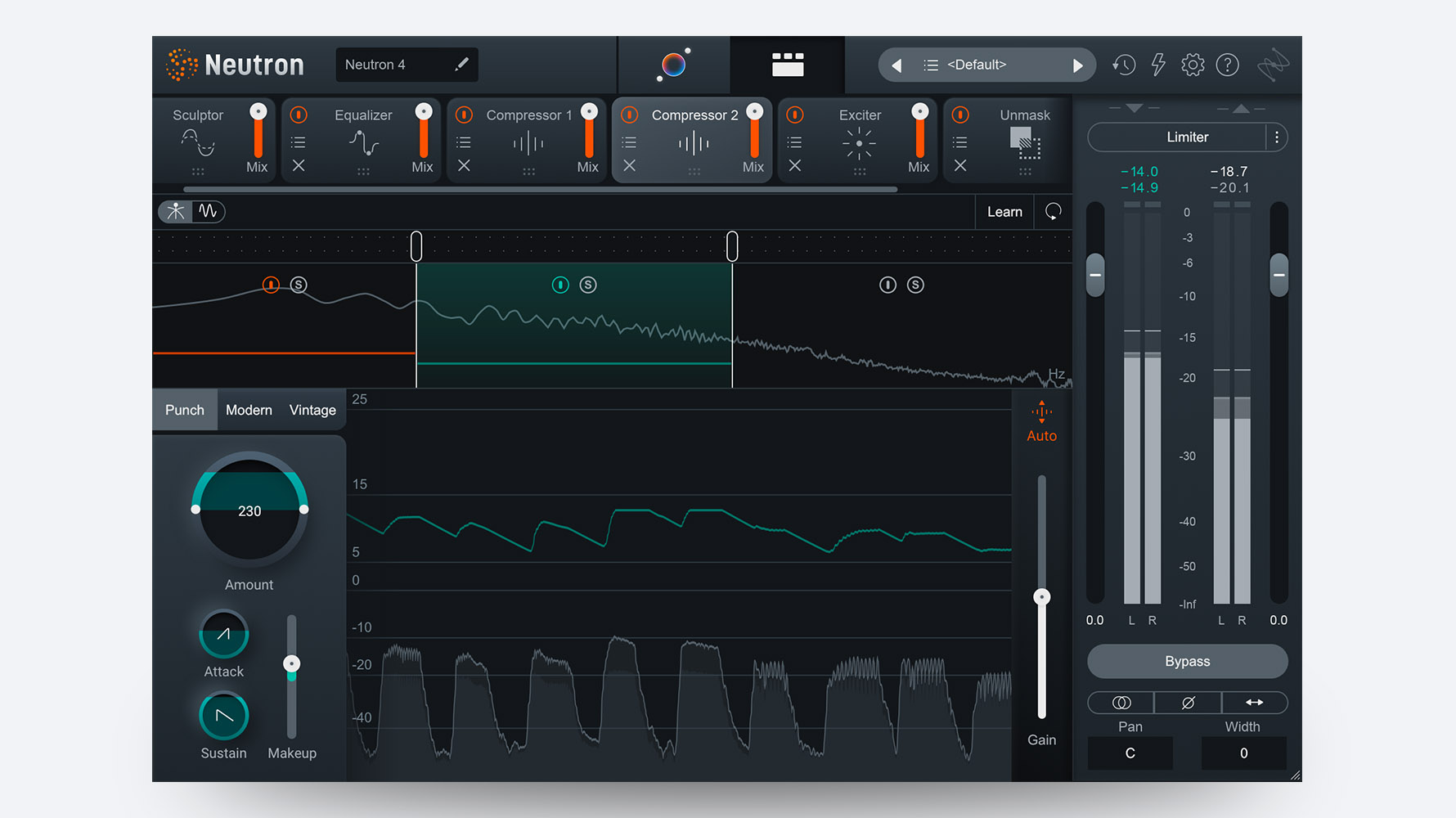
Task: Toggle power for Compressor 2 module
Action: (x=629, y=115)
